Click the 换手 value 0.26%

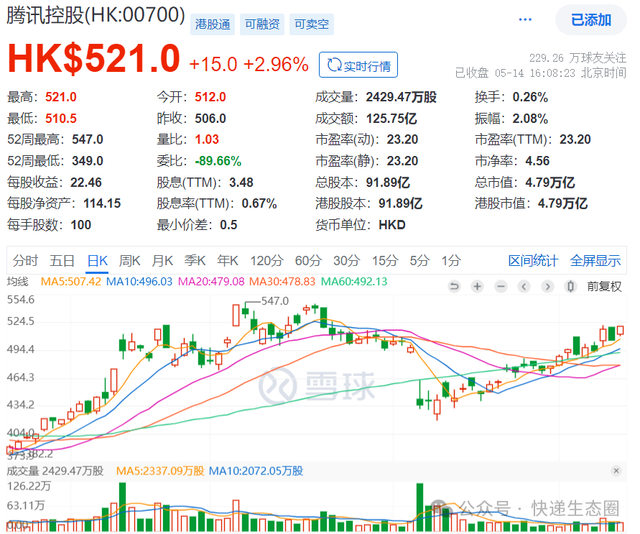click(530, 97)
